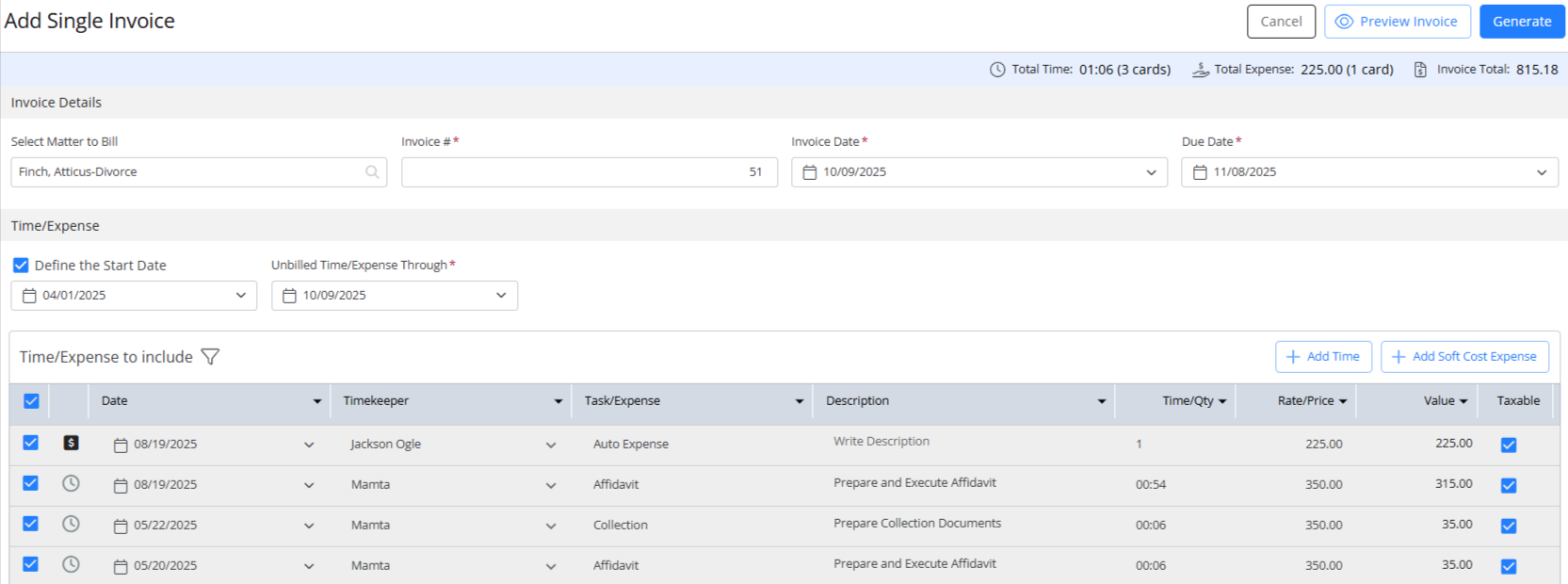Click the filter funnel icon beside Time/Expense to include
This screenshot has width=1568, height=584.
[210, 357]
